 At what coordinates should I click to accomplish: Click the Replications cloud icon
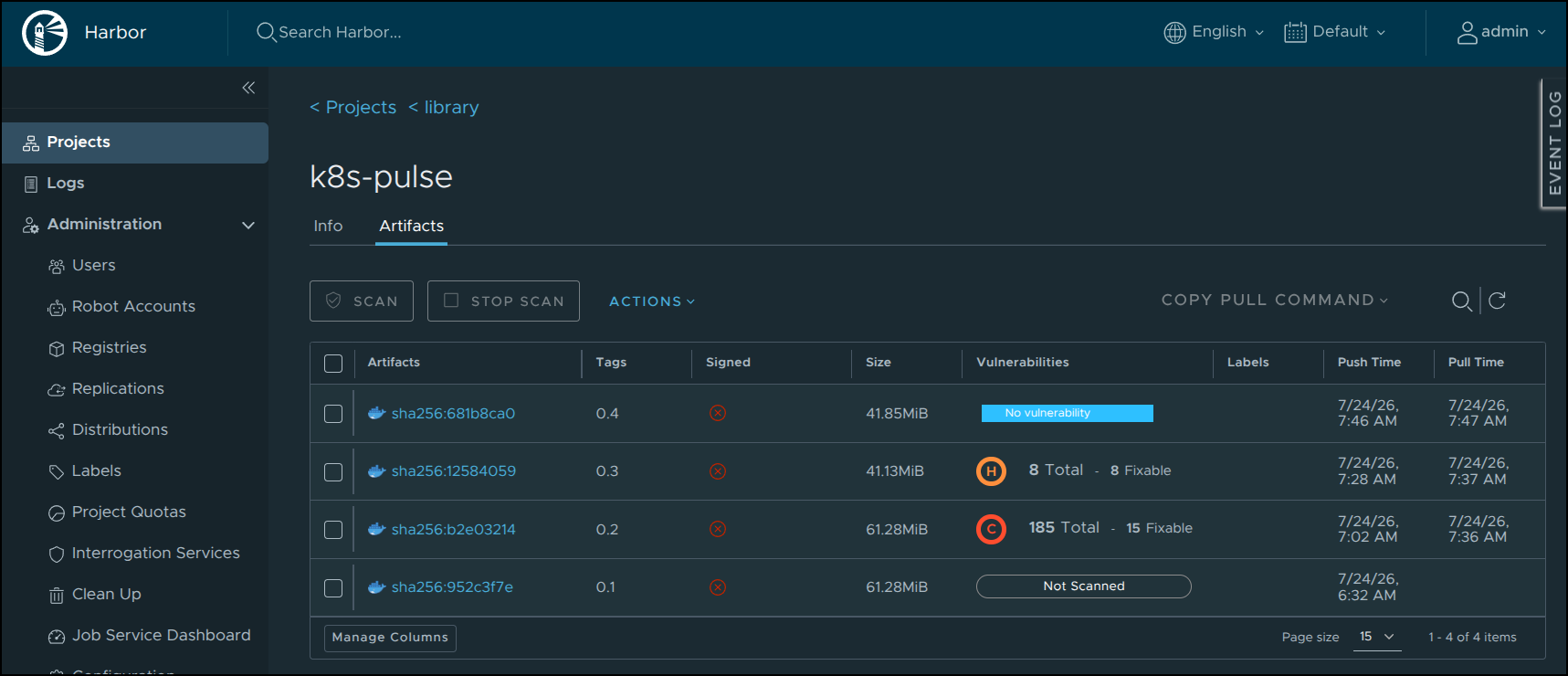pyautogui.click(x=57, y=389)
